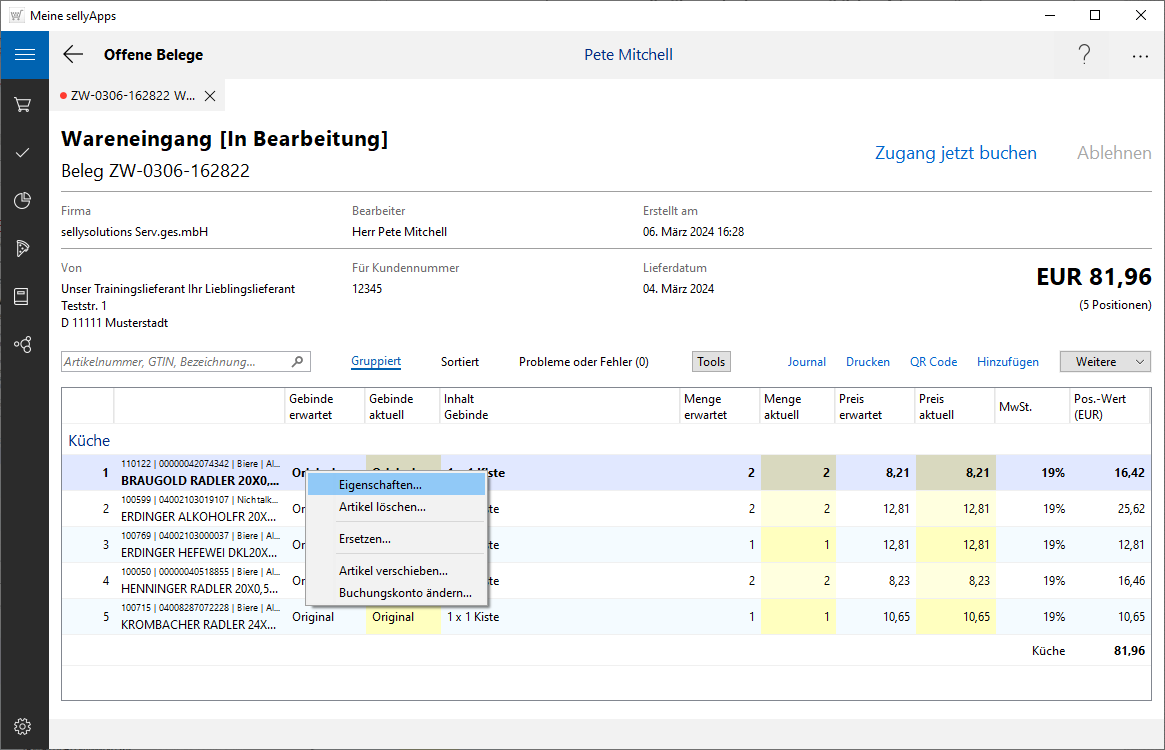
Task: Open the hamburger navigation menu
Action: [x=24, y=55]
